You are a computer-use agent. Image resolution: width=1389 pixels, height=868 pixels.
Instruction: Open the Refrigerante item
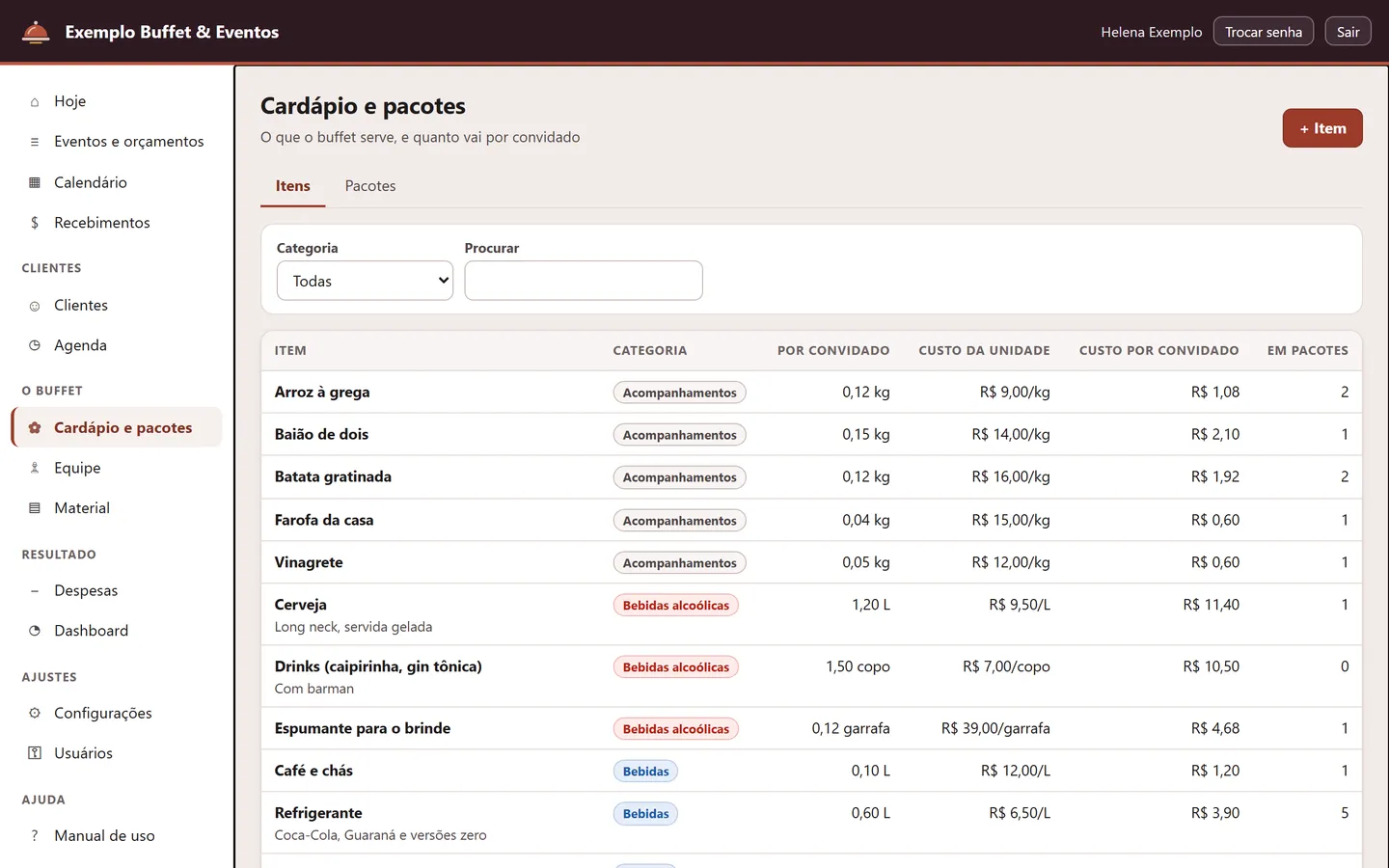click(318, 813)
